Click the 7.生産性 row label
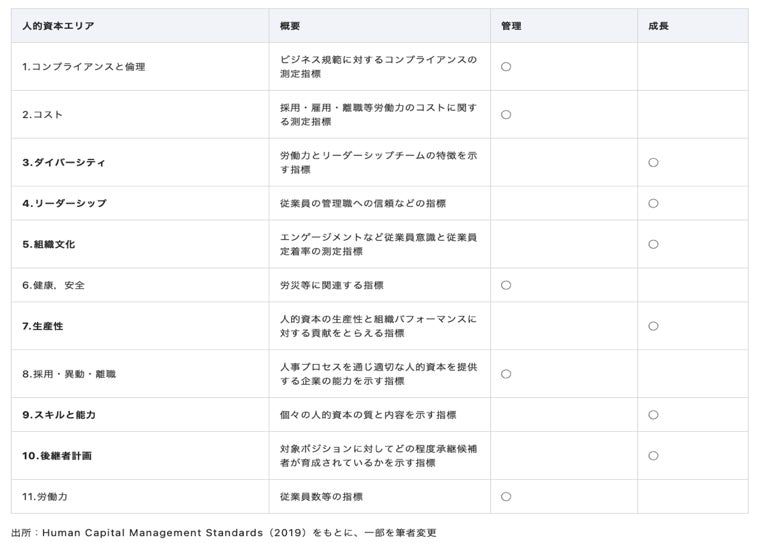 point(43,326)
